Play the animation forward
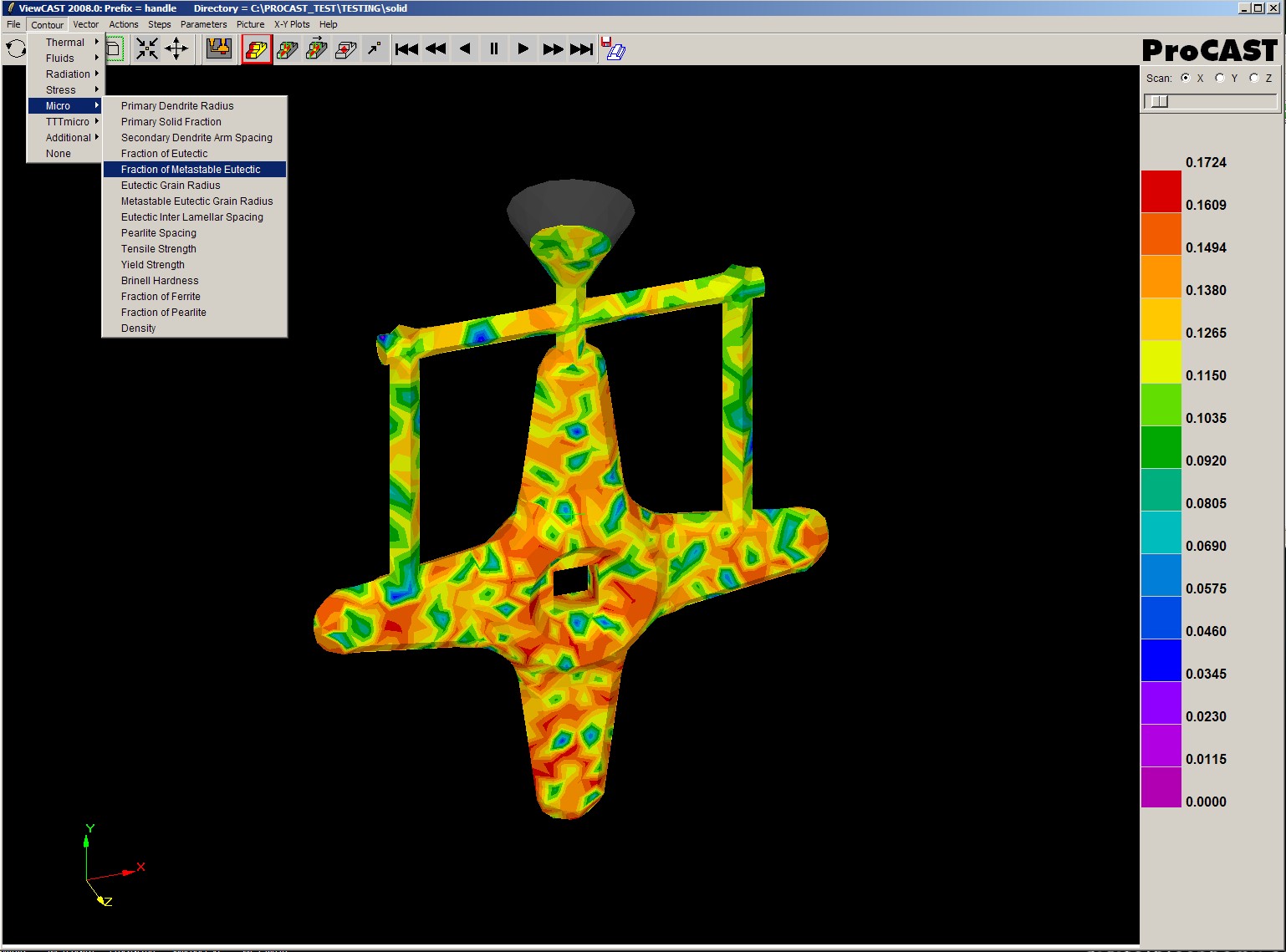 (x=523, y=49)
